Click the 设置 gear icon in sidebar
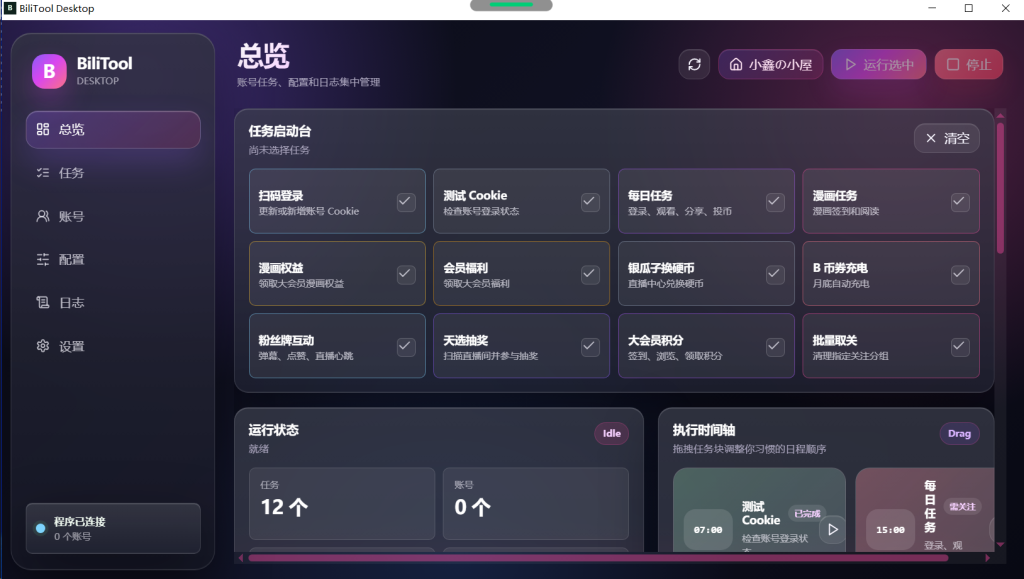1024x579 pixels. 43,346
